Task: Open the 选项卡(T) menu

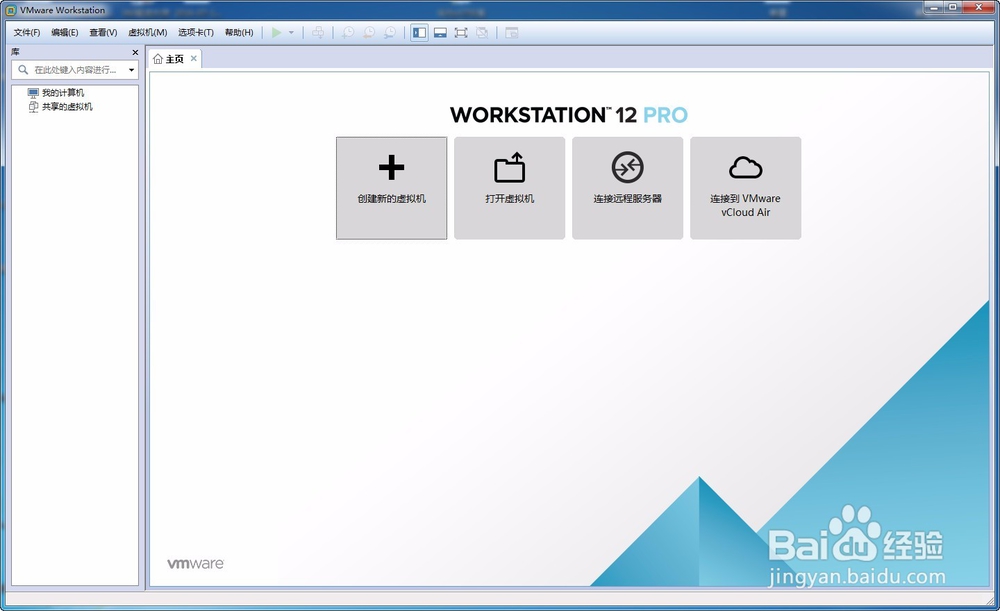Action: pyautogui.click(x=196, y=33)
